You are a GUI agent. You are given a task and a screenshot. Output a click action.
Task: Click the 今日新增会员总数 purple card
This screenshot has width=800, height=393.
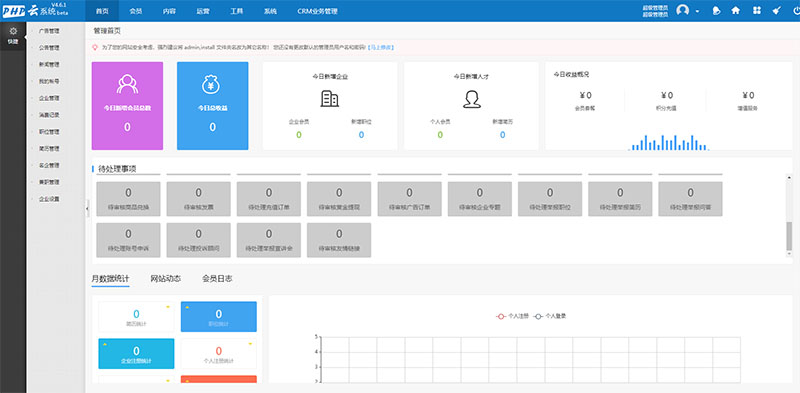coord(127,106)
